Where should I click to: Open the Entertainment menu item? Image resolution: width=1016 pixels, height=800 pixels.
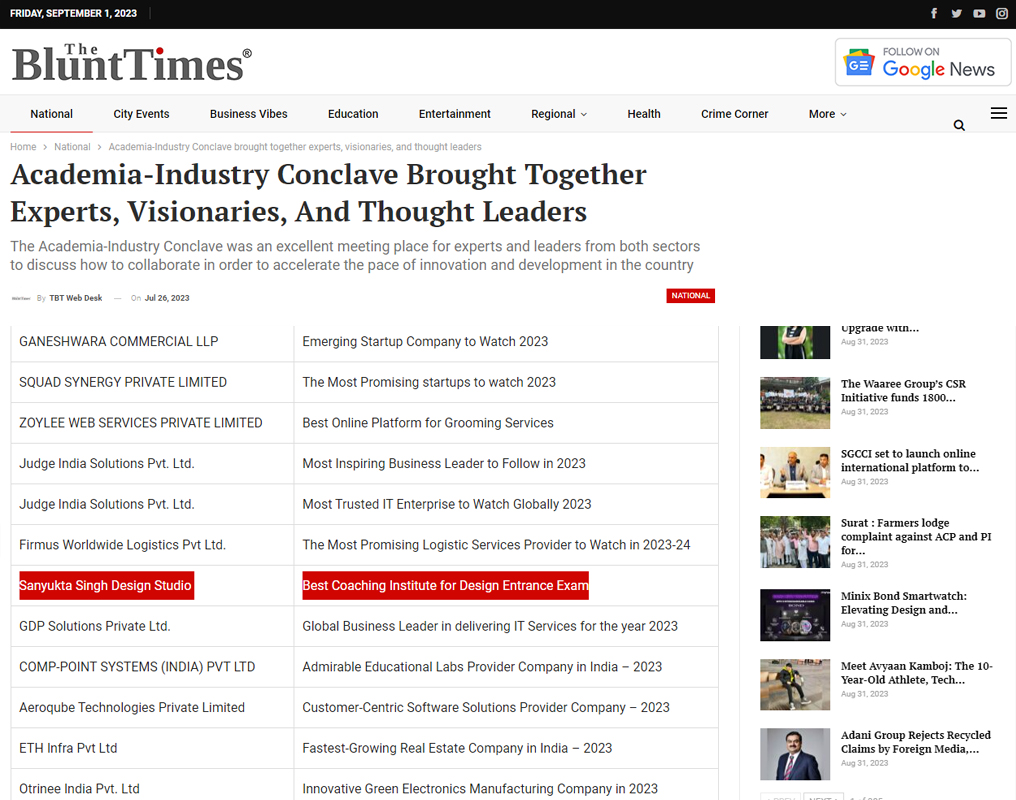[x=455, y=114]
